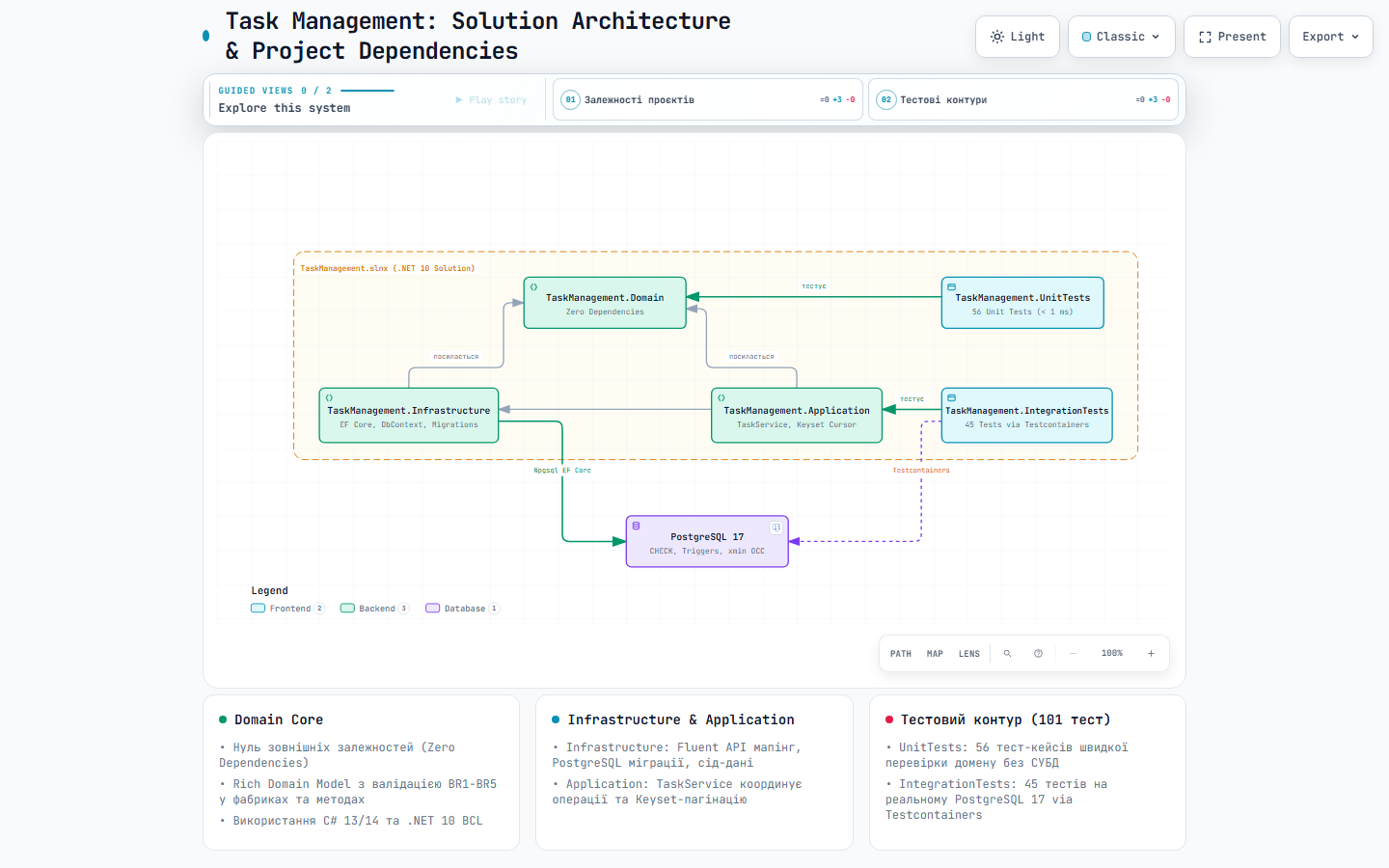This screenshot has height=868, width=1389.
Task: Open the note icon on PostgreSQL 17 node
Action: click(776, 528)
